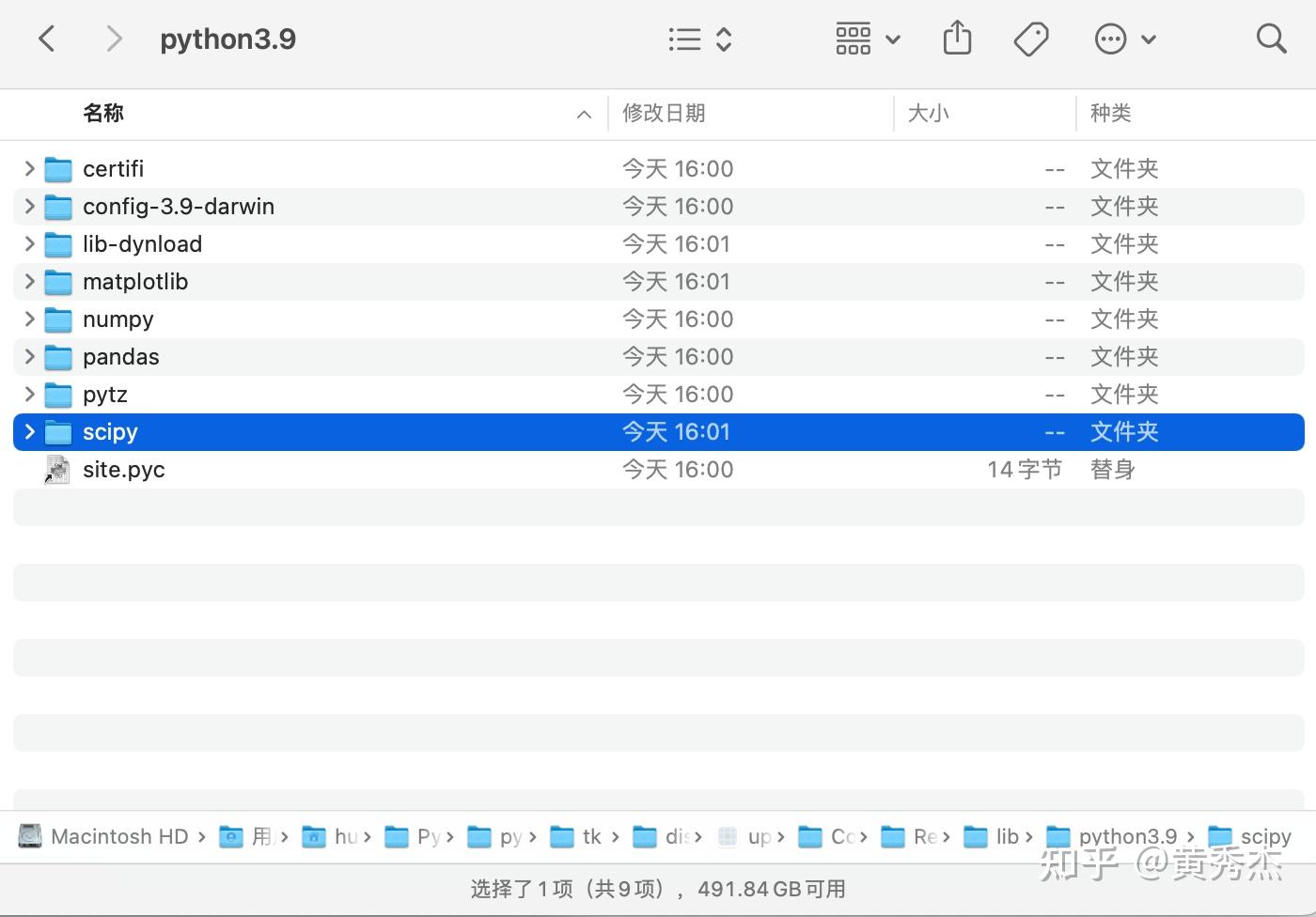Click the 替身 kind cell
The width and height of the screenshot is (1316, 917).
tap(1113, 469)
